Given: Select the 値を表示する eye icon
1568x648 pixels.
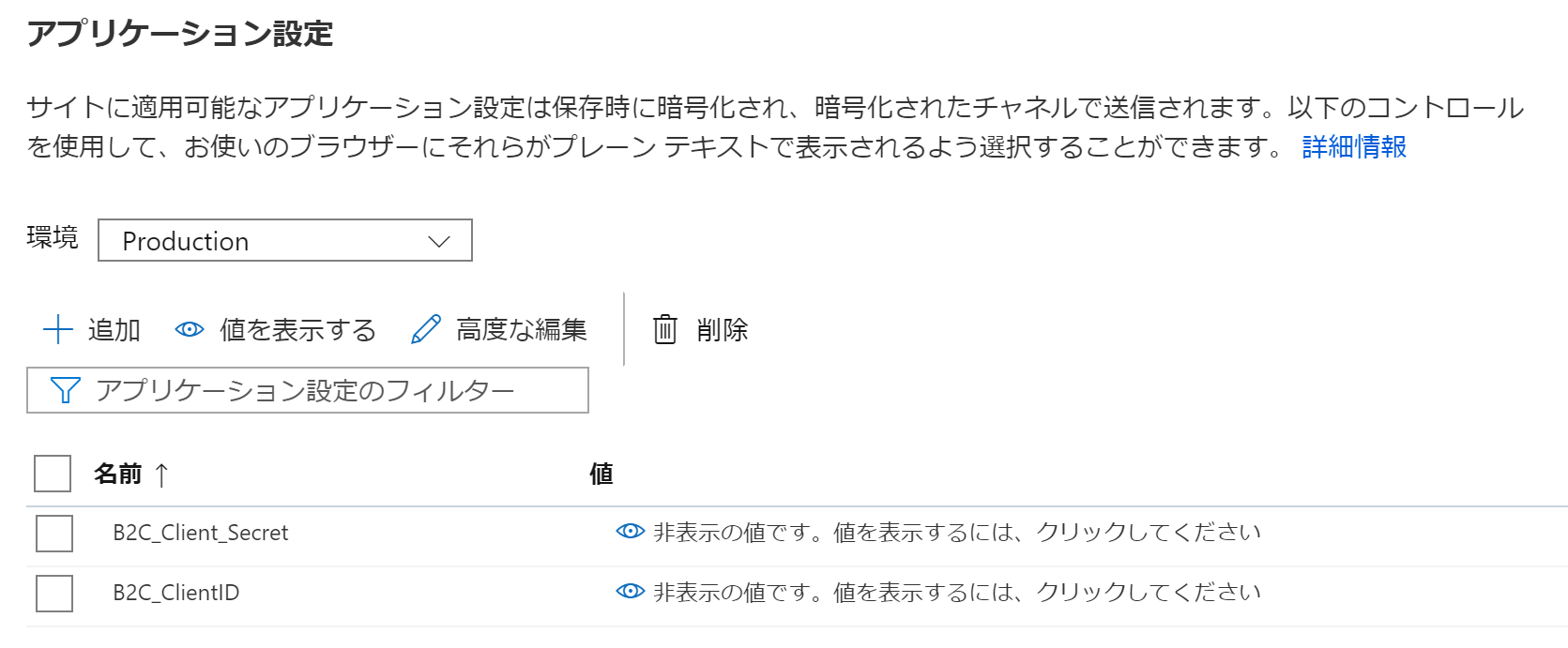Looking at the screenshot, I should pyautogui.click(x=190, y=329).
